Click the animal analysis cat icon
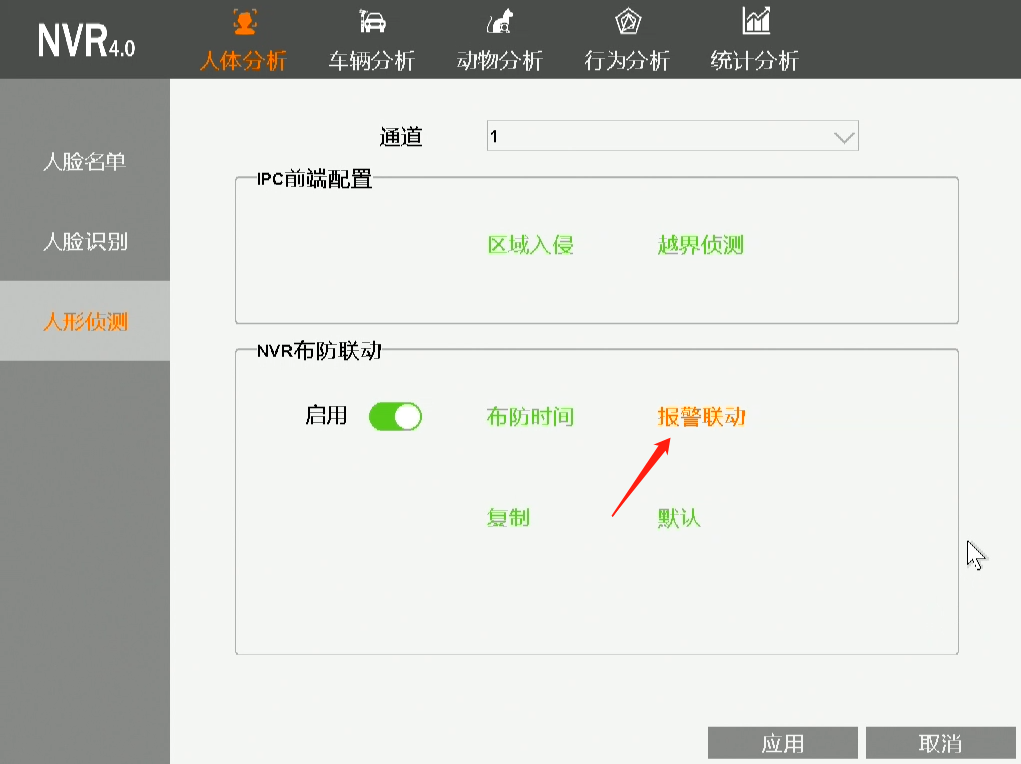The width and height of the screenshot is (1021, 764). point(499,22)
